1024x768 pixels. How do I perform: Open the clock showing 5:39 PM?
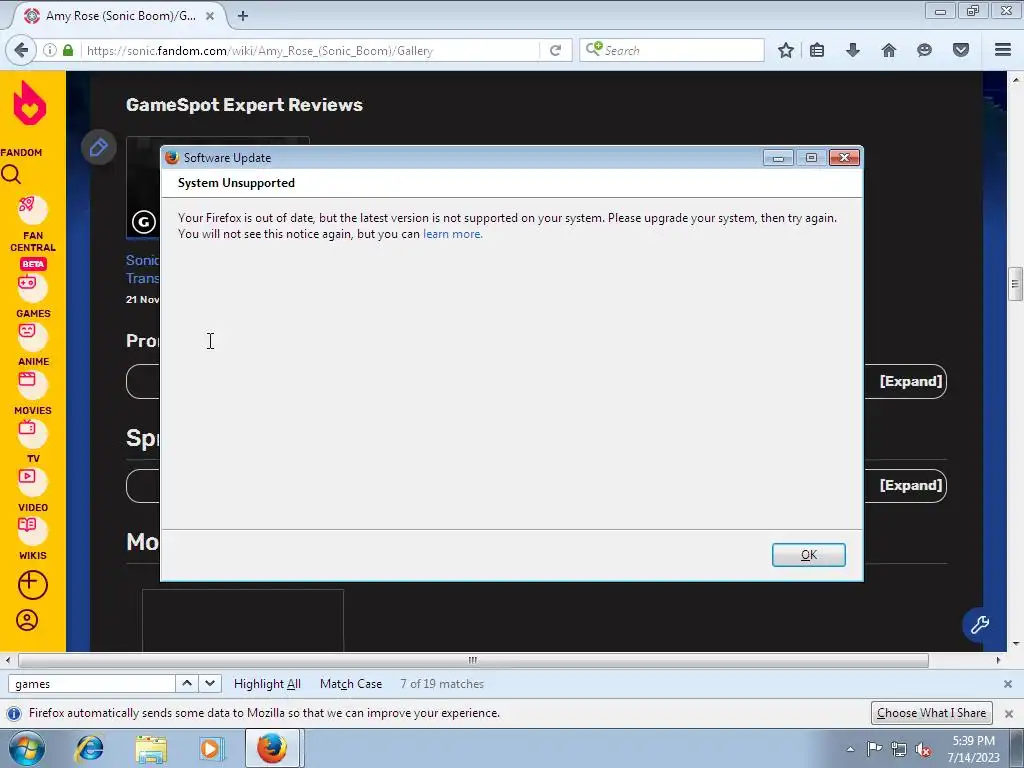tap(973, 748)
